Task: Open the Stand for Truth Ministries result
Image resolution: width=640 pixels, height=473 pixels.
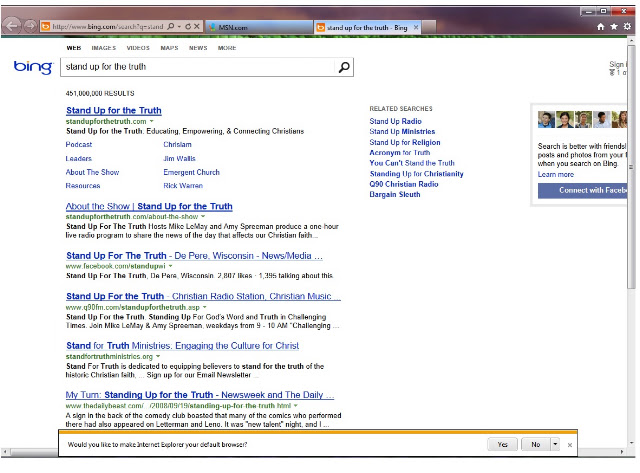Action: [182, 346]
